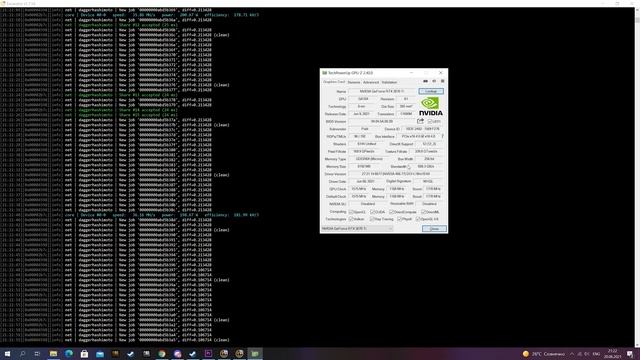The image size is (640, 360).
Task: Close GPU-Z with the Close button
Action: pos(434,229)
